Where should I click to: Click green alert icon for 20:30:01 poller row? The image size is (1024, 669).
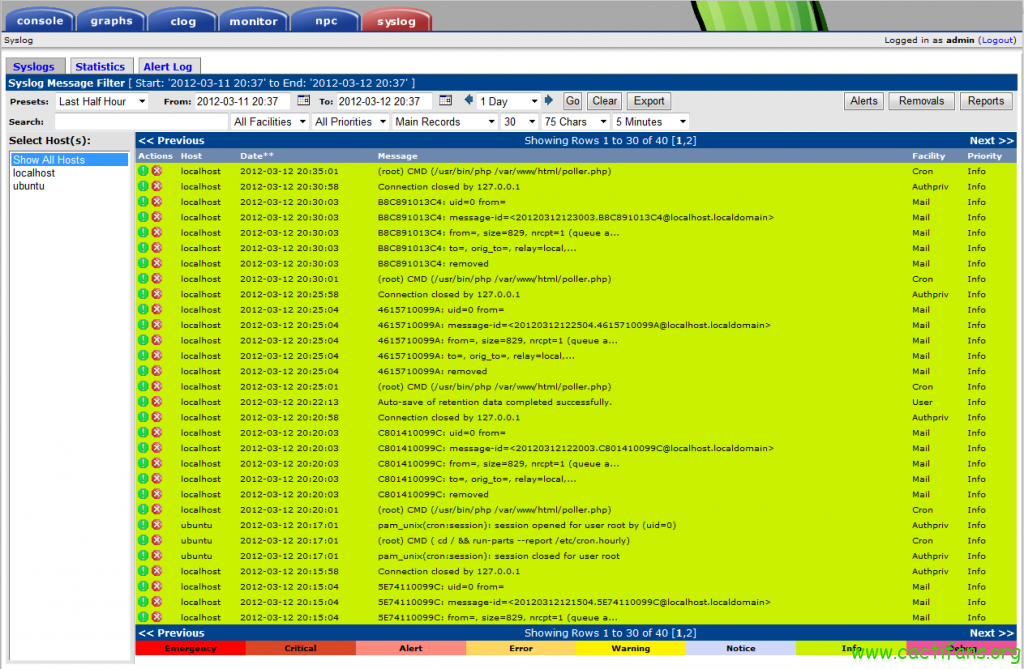pos(143,278)
